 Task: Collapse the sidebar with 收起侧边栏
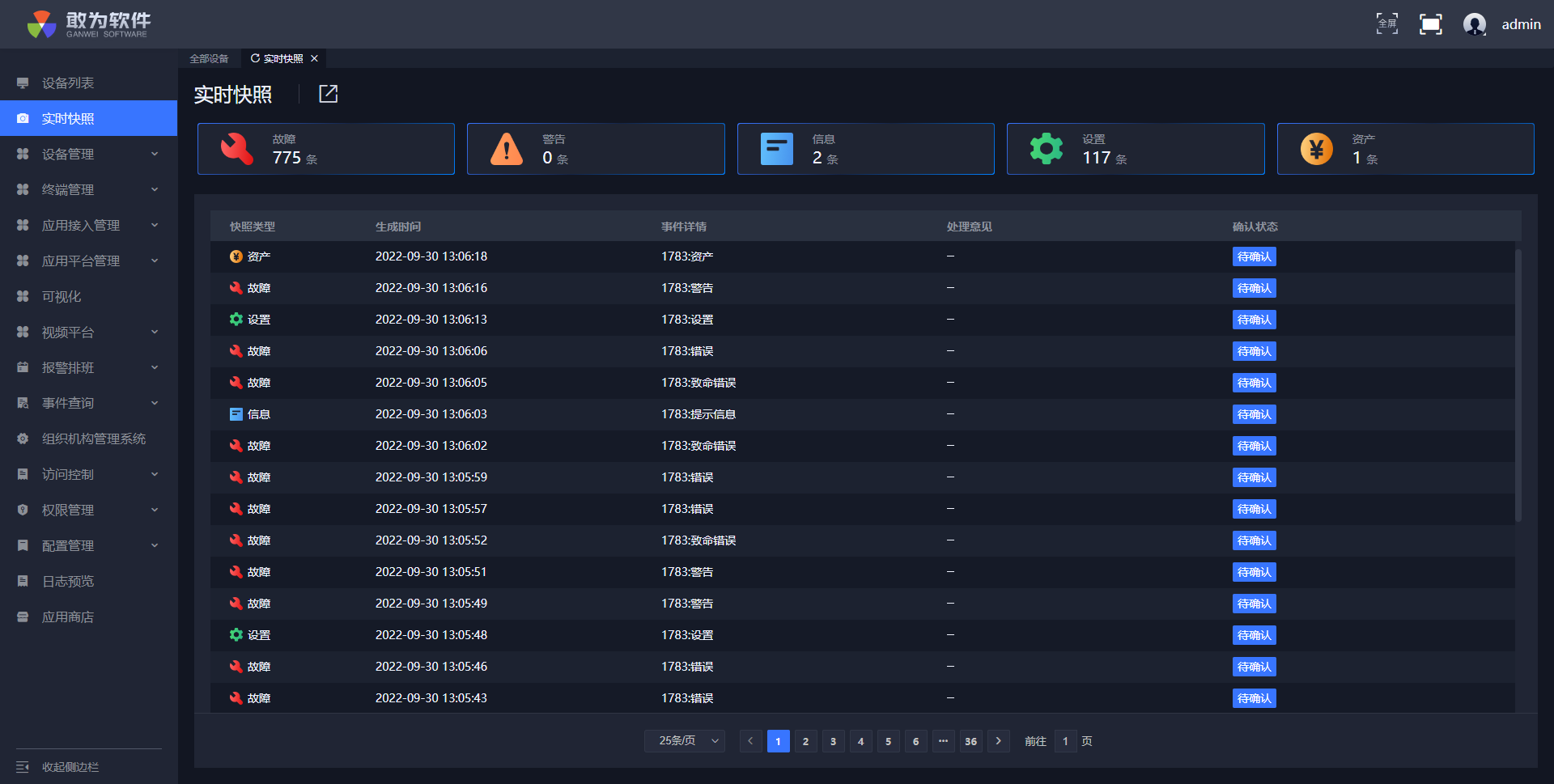[x=70, y=767]
